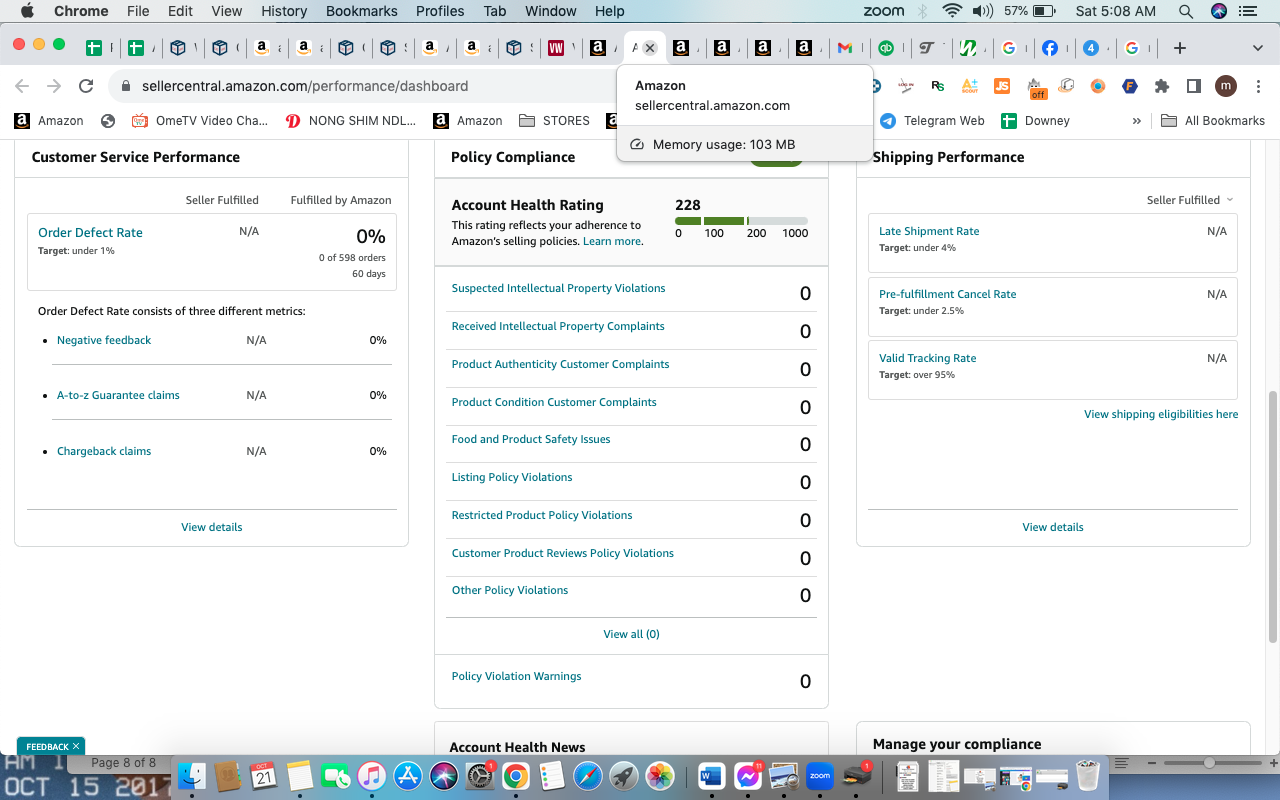
Task: Toggle the Chrome side panel
Action: click(x=1194, y=86)
